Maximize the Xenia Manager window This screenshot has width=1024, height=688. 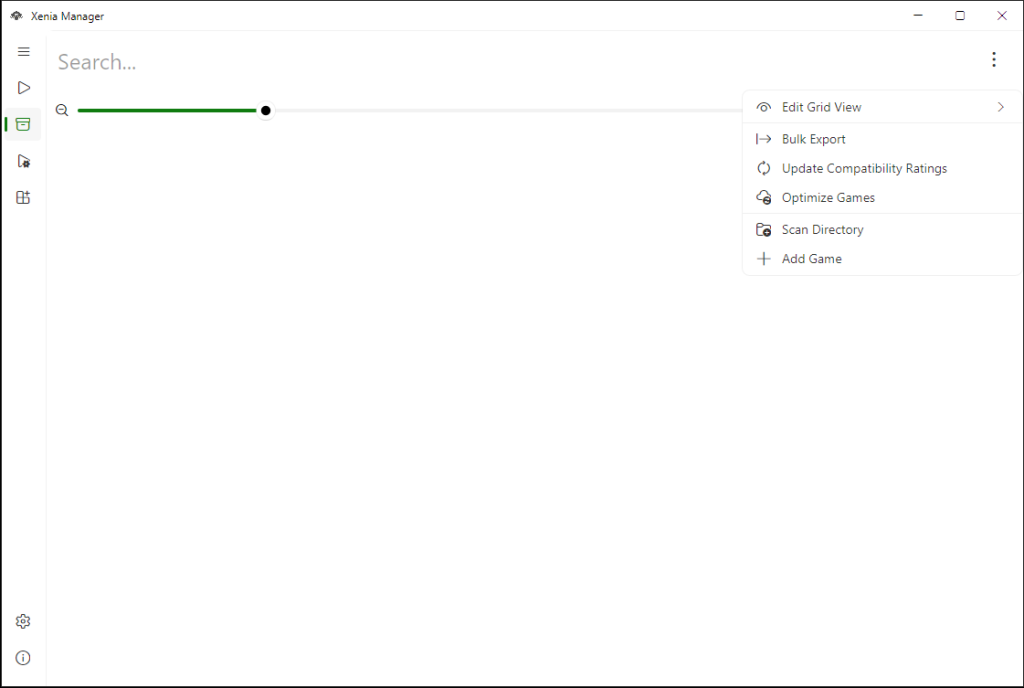pyautogui.click(x=960, y=16)
